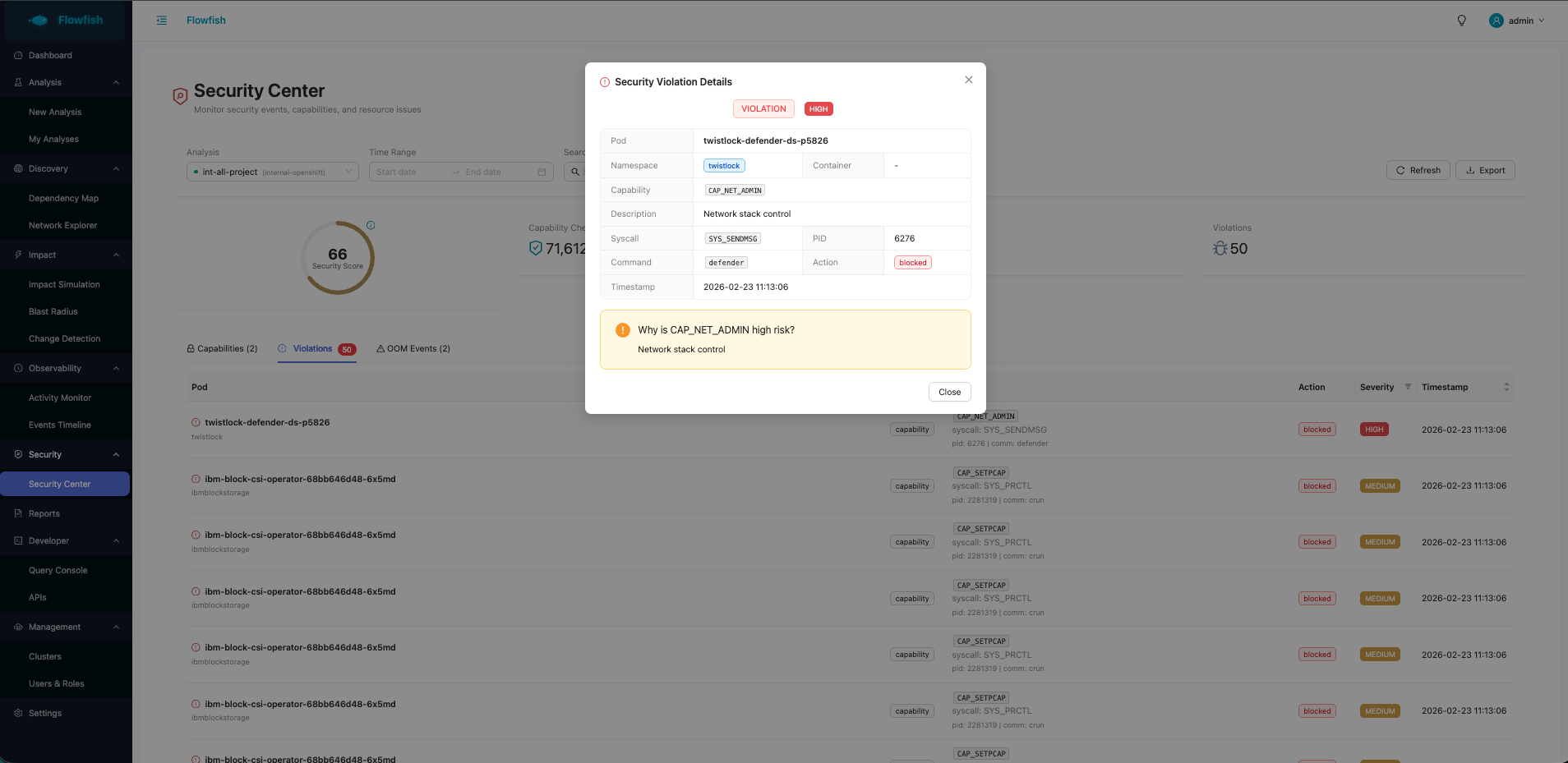Open the admin user menu

(x=1517, y=21)
